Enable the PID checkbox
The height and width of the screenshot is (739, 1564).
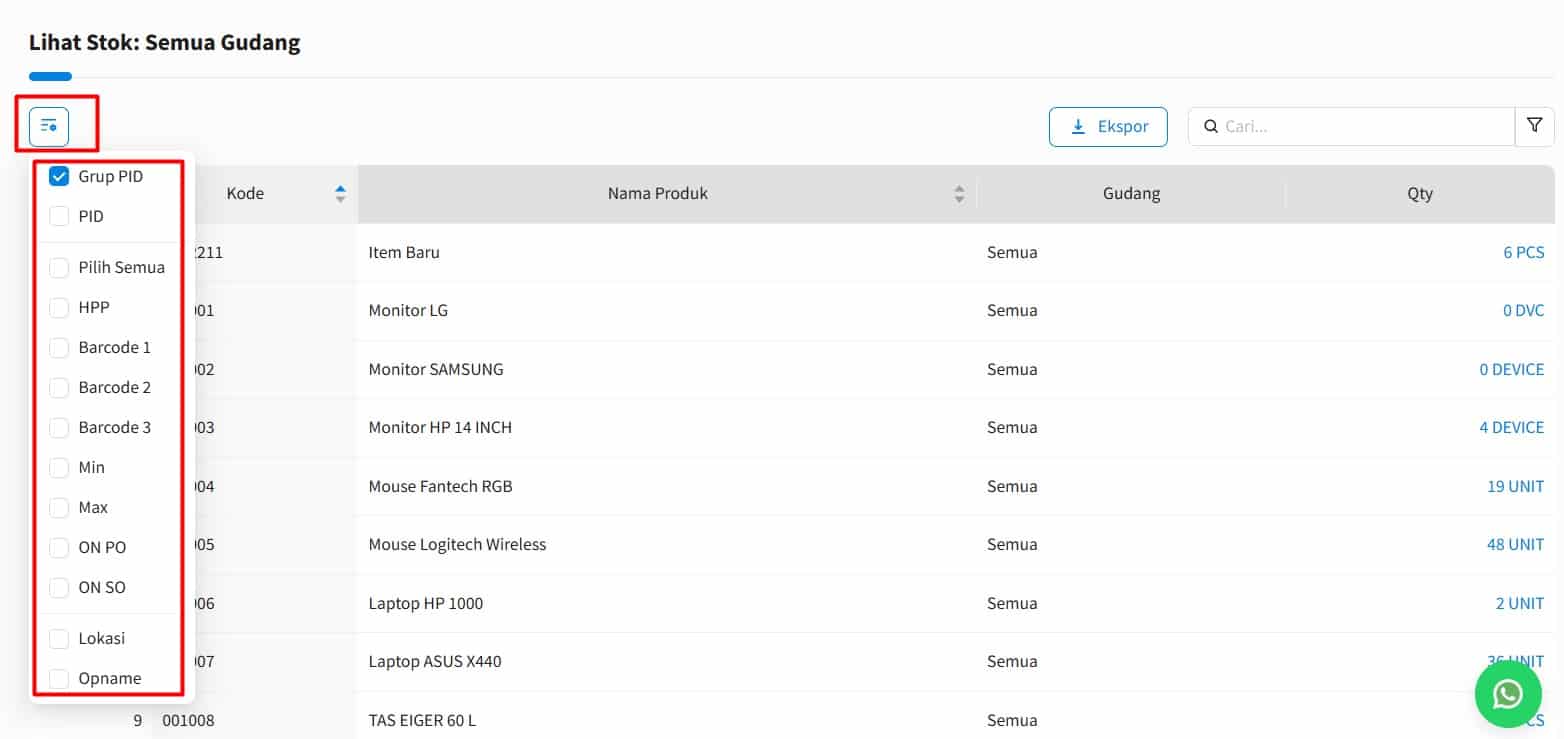58,215
